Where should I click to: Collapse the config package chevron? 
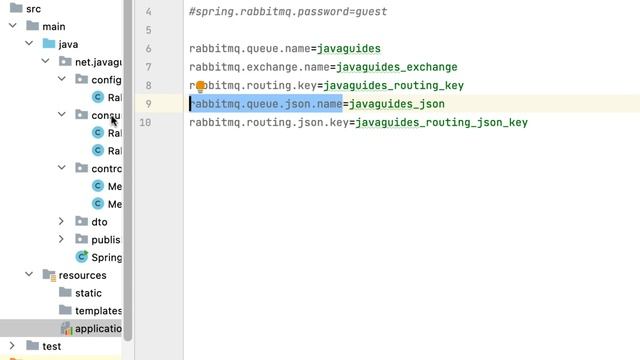click(62, 79)
